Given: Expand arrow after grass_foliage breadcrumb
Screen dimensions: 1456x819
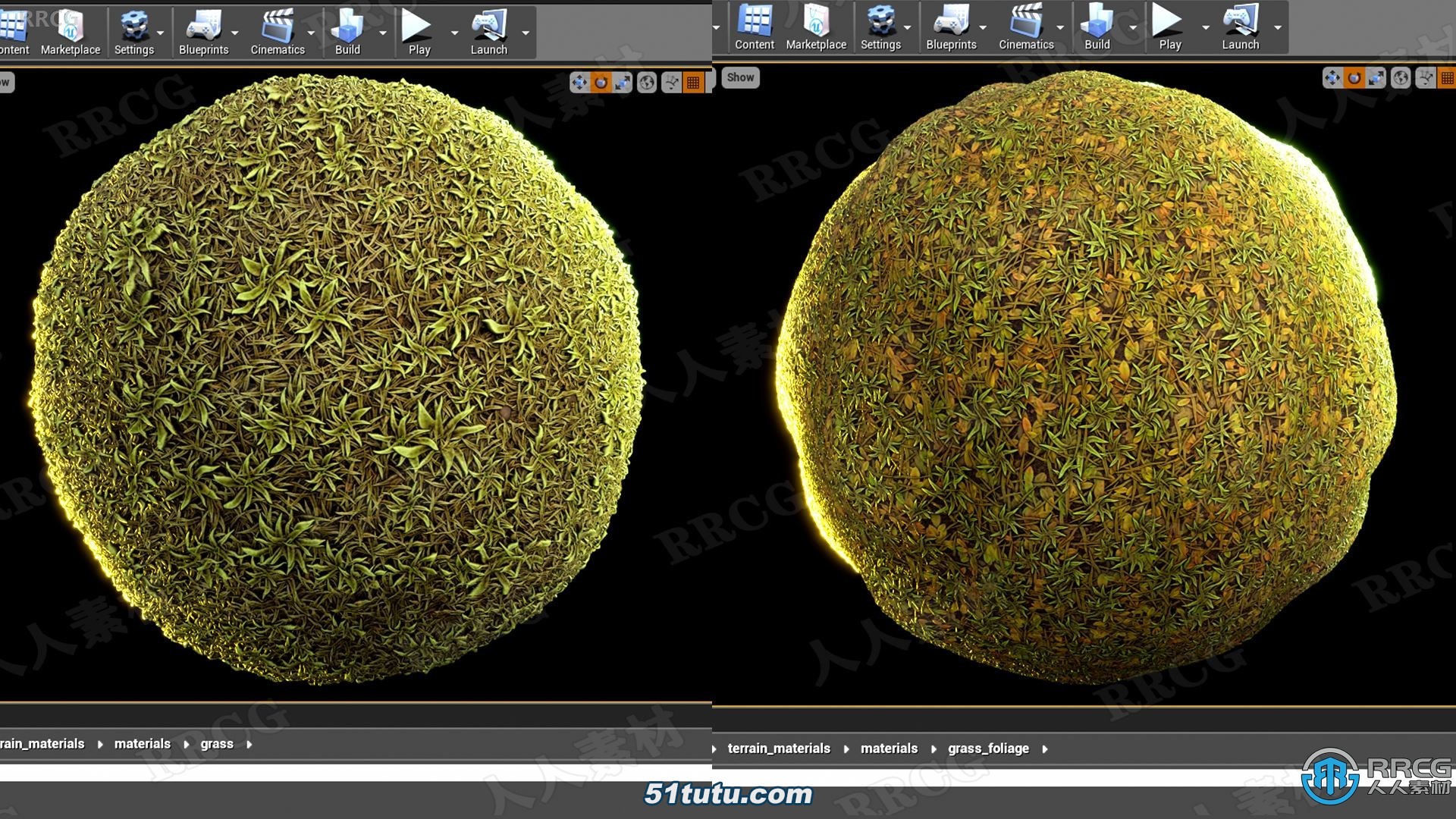Looking at the screenshot, I should [1045, 749].
